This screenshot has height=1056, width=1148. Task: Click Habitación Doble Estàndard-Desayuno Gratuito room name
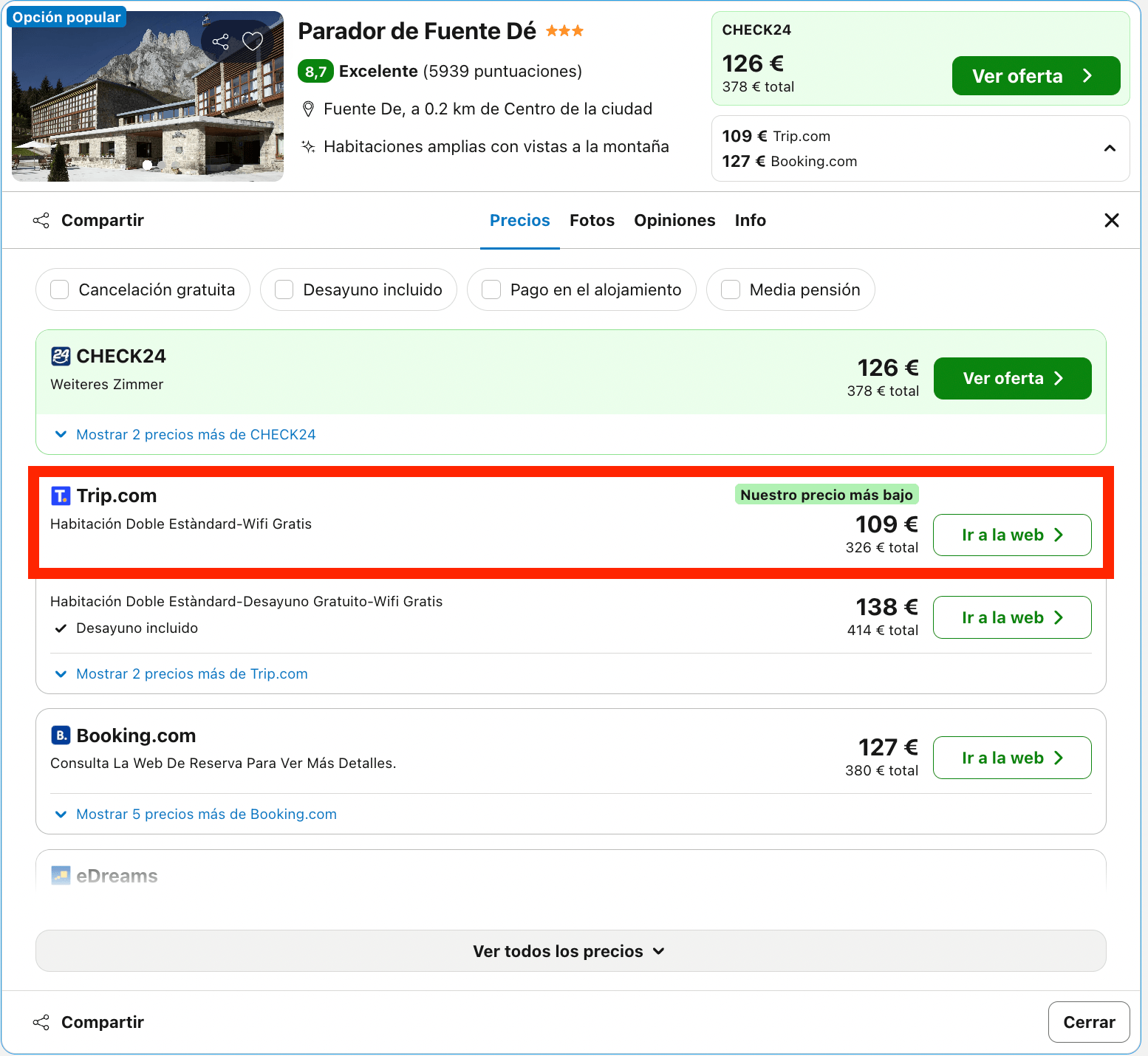(247, 601)
